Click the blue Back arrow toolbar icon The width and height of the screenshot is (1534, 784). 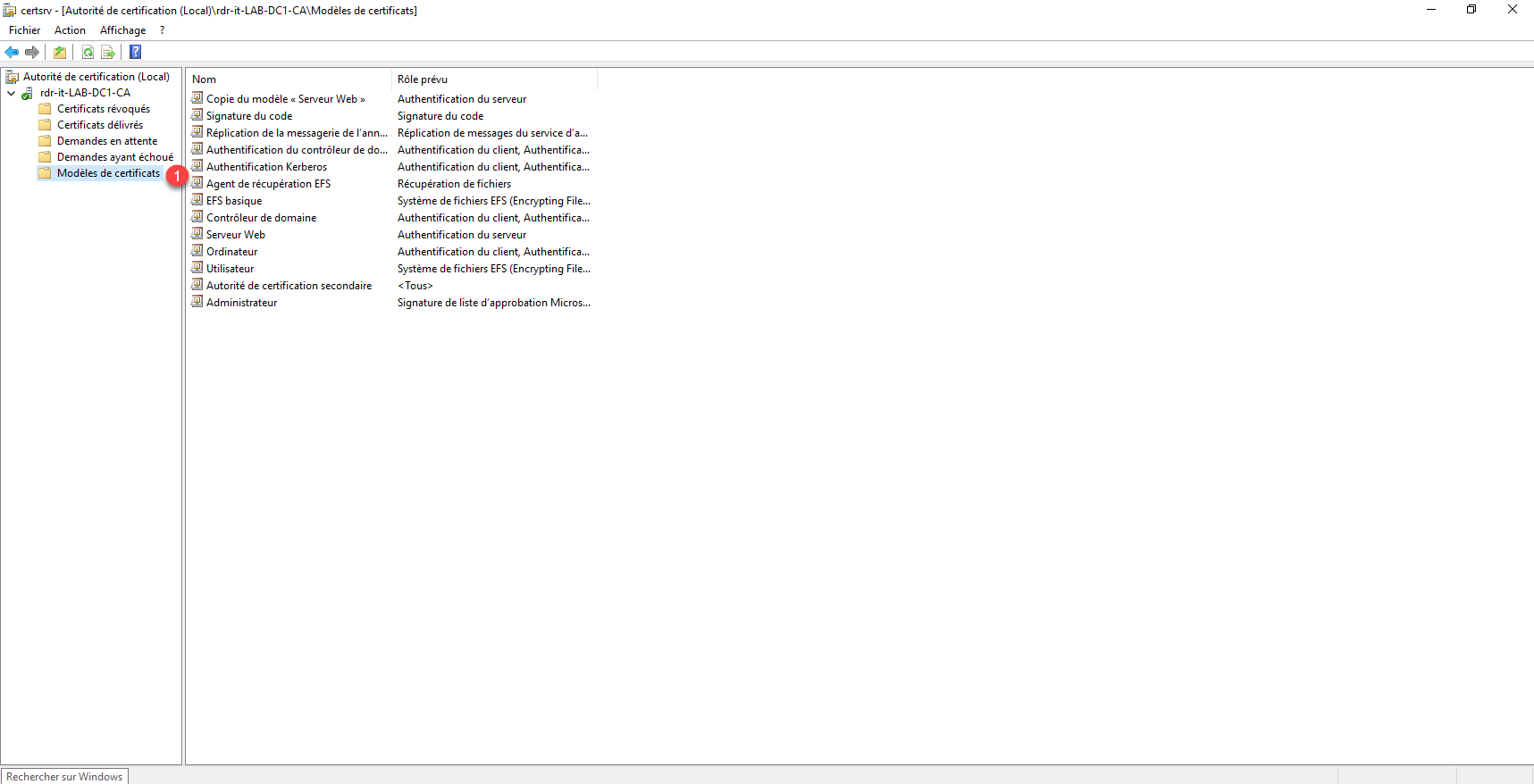[x=12, y=52]
